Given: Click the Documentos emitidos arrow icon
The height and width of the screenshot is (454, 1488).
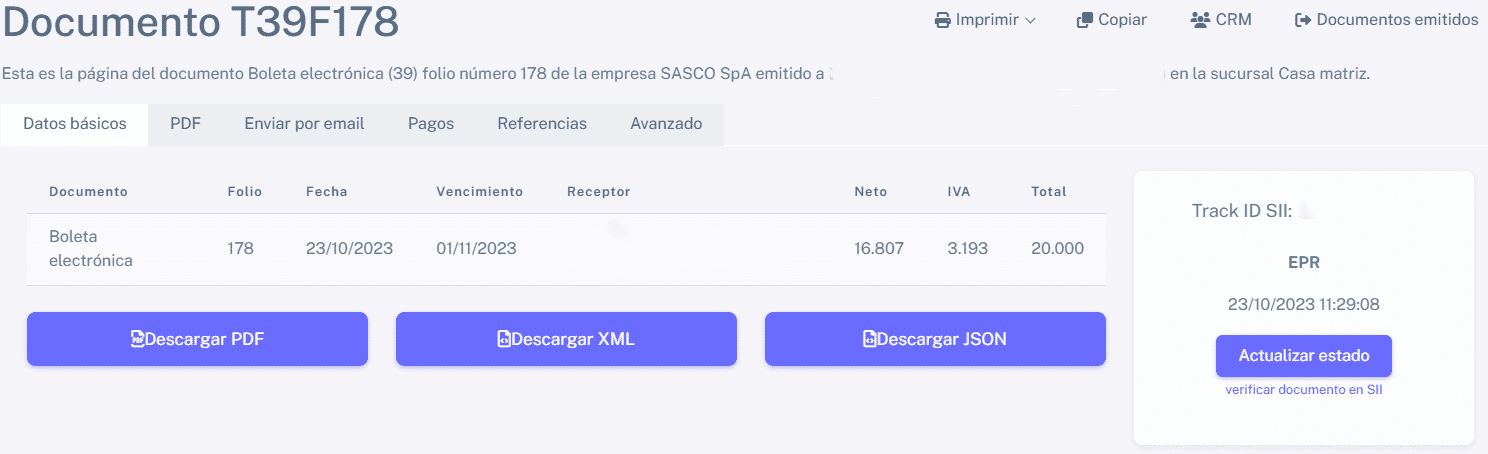Looking at the screenshot, I should [x=1303, y=19].
